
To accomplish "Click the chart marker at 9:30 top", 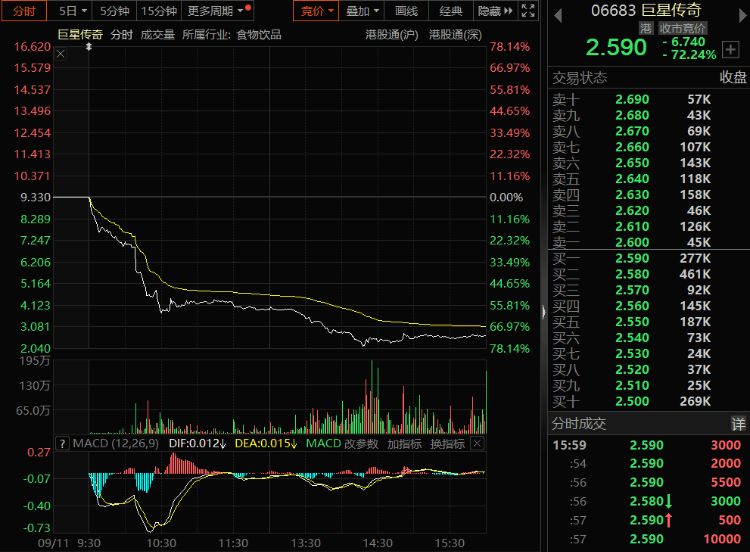I will pyautogui.click(x=90, y=46).
